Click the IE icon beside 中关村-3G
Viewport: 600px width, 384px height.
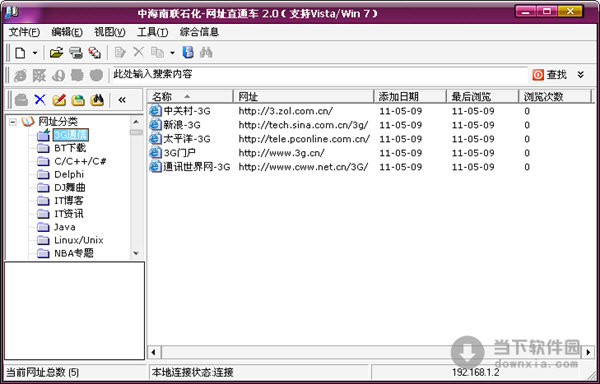tap(155, 111)
